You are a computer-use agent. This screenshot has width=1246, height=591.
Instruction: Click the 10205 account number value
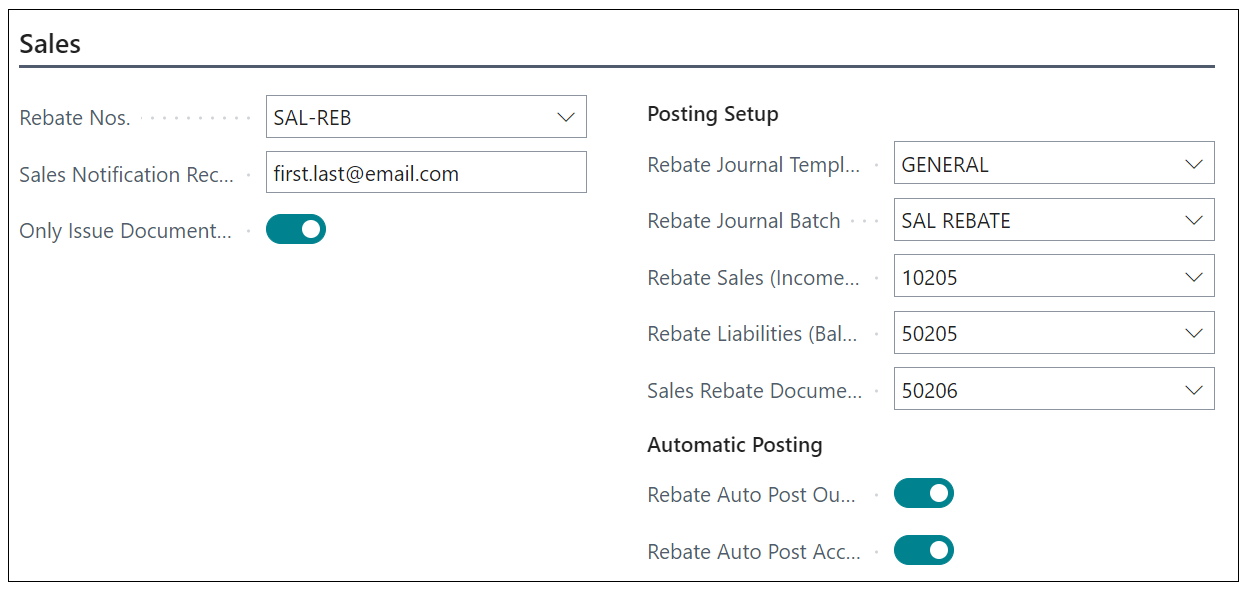tap(927, 276)
